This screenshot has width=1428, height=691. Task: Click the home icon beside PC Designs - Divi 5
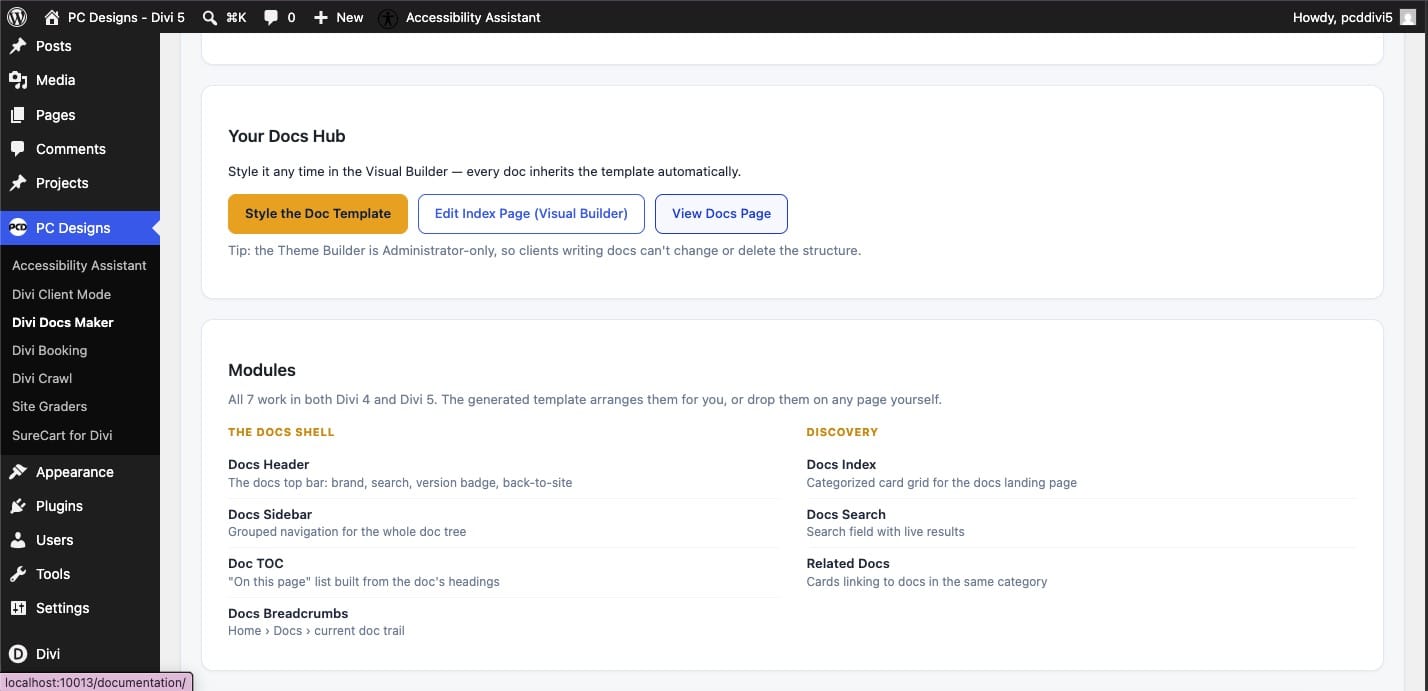pos(52,17)
